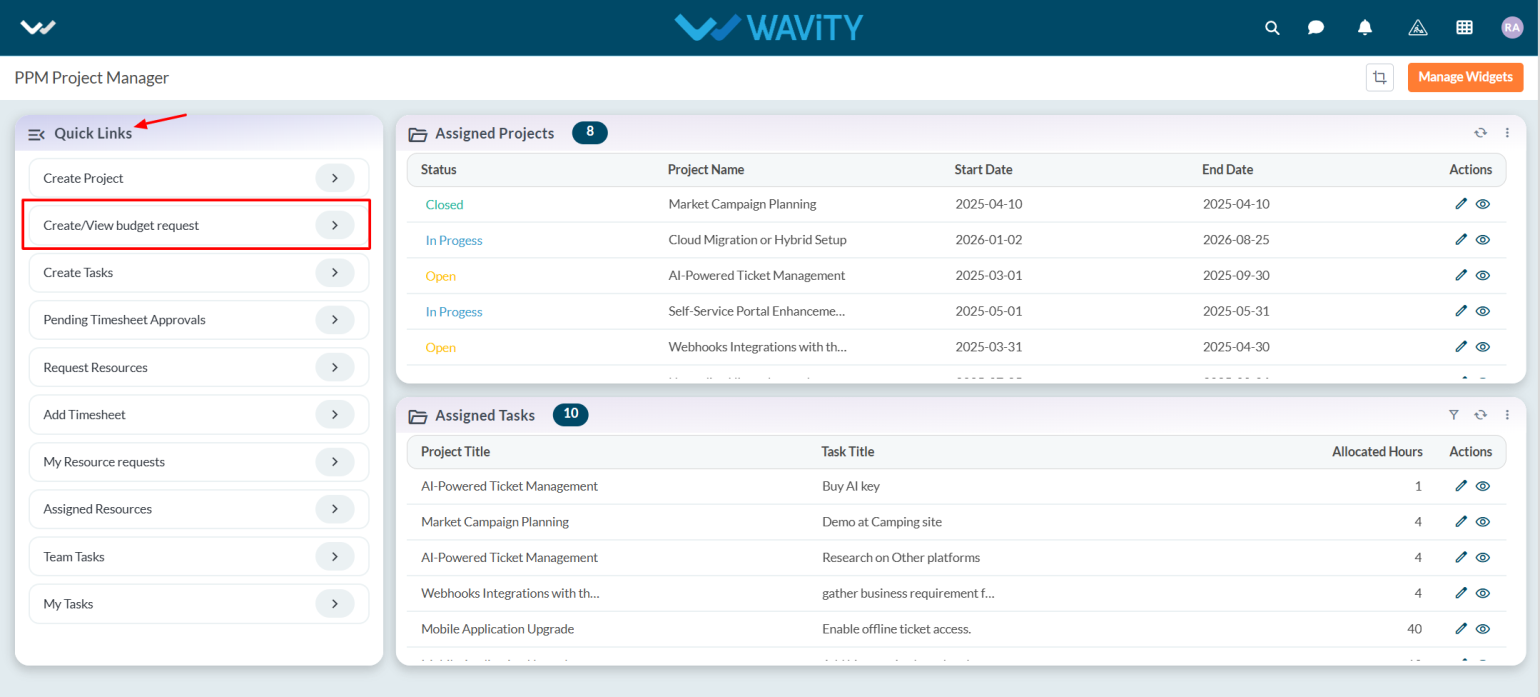This screenshot has width=1540, height=697.
Task: View the Research on Other platforms task
Action: (1483, 557)
